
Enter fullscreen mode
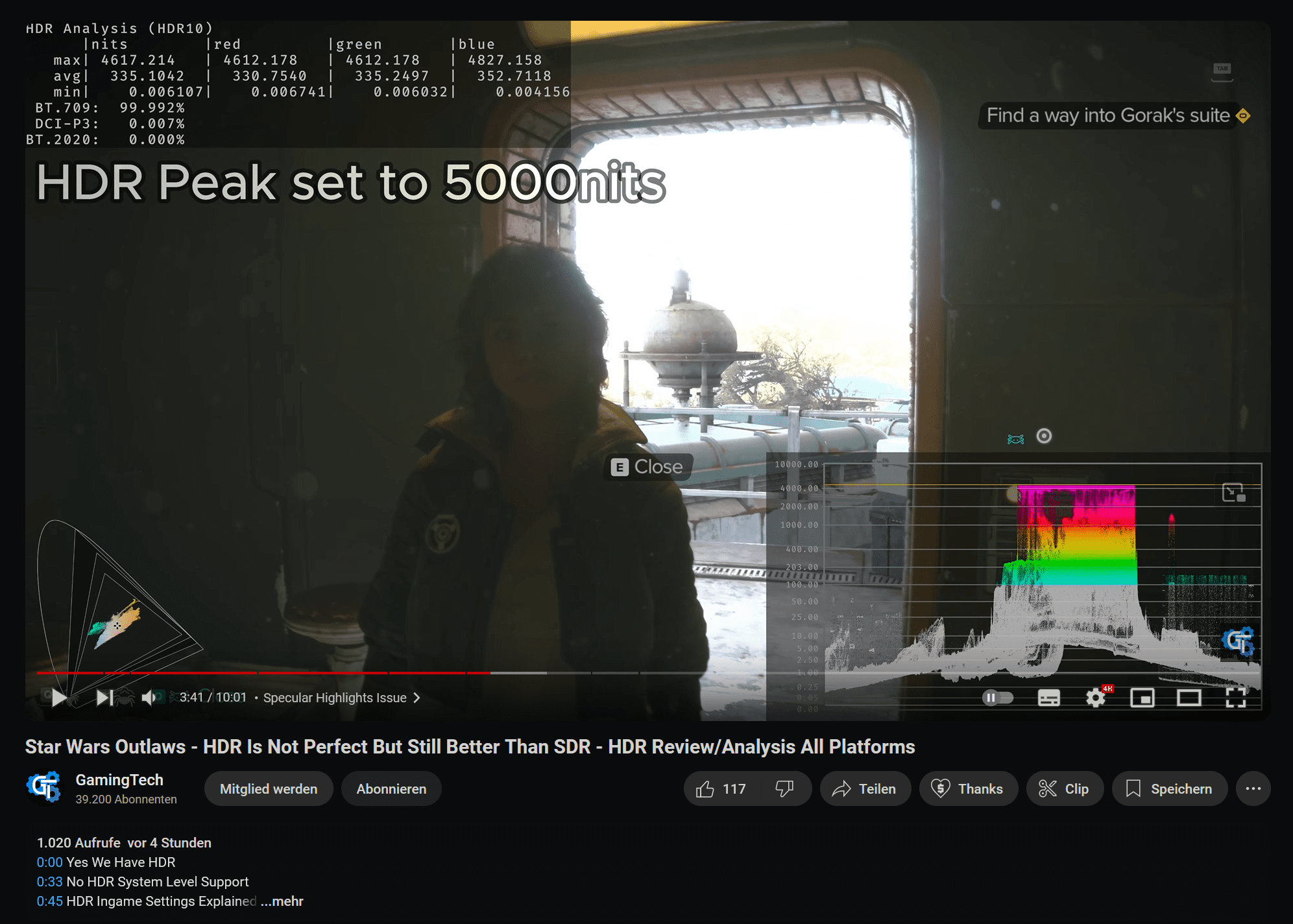pos(1236,698)
